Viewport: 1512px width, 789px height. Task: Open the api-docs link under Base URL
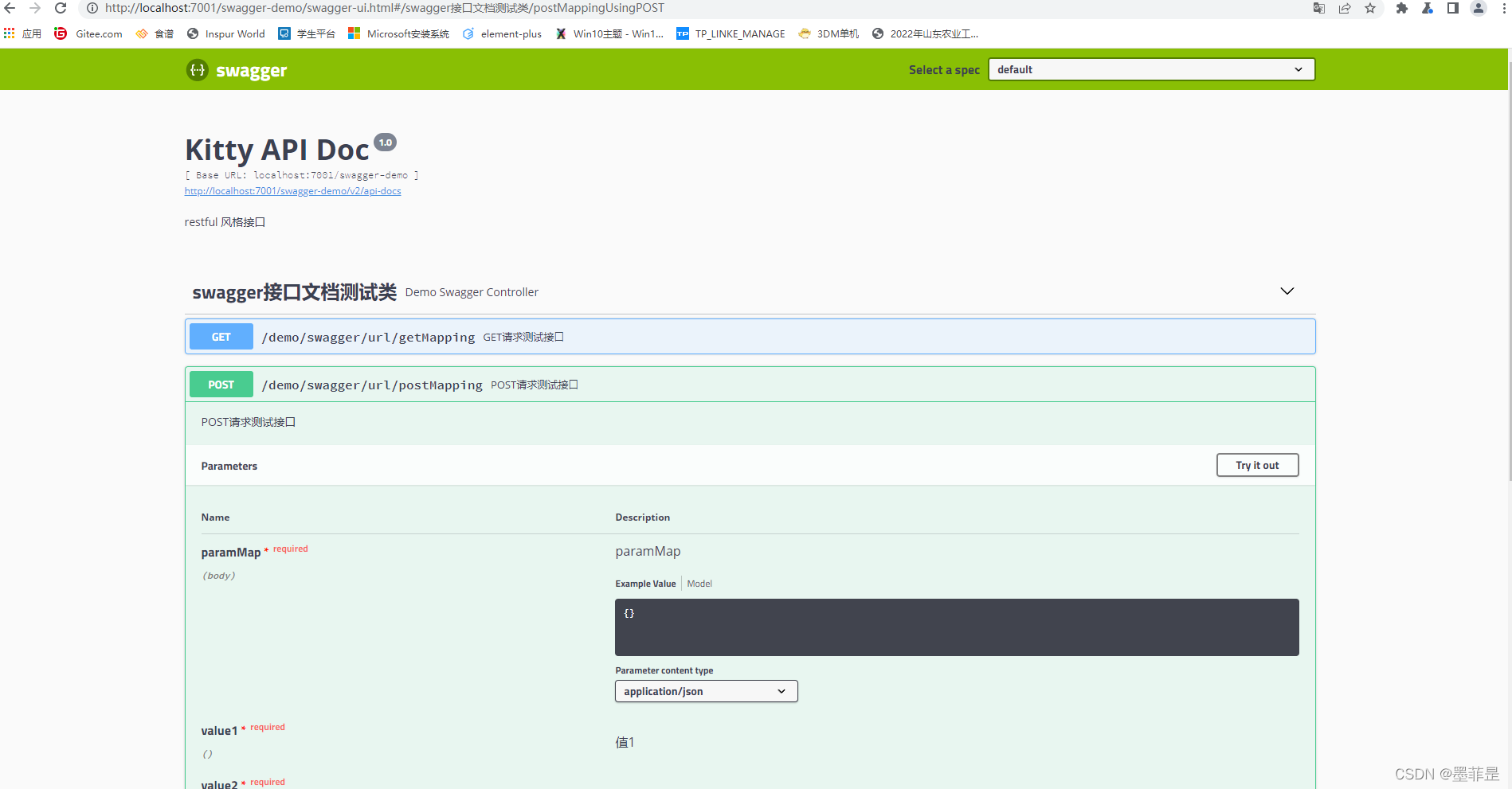[292, 191]
